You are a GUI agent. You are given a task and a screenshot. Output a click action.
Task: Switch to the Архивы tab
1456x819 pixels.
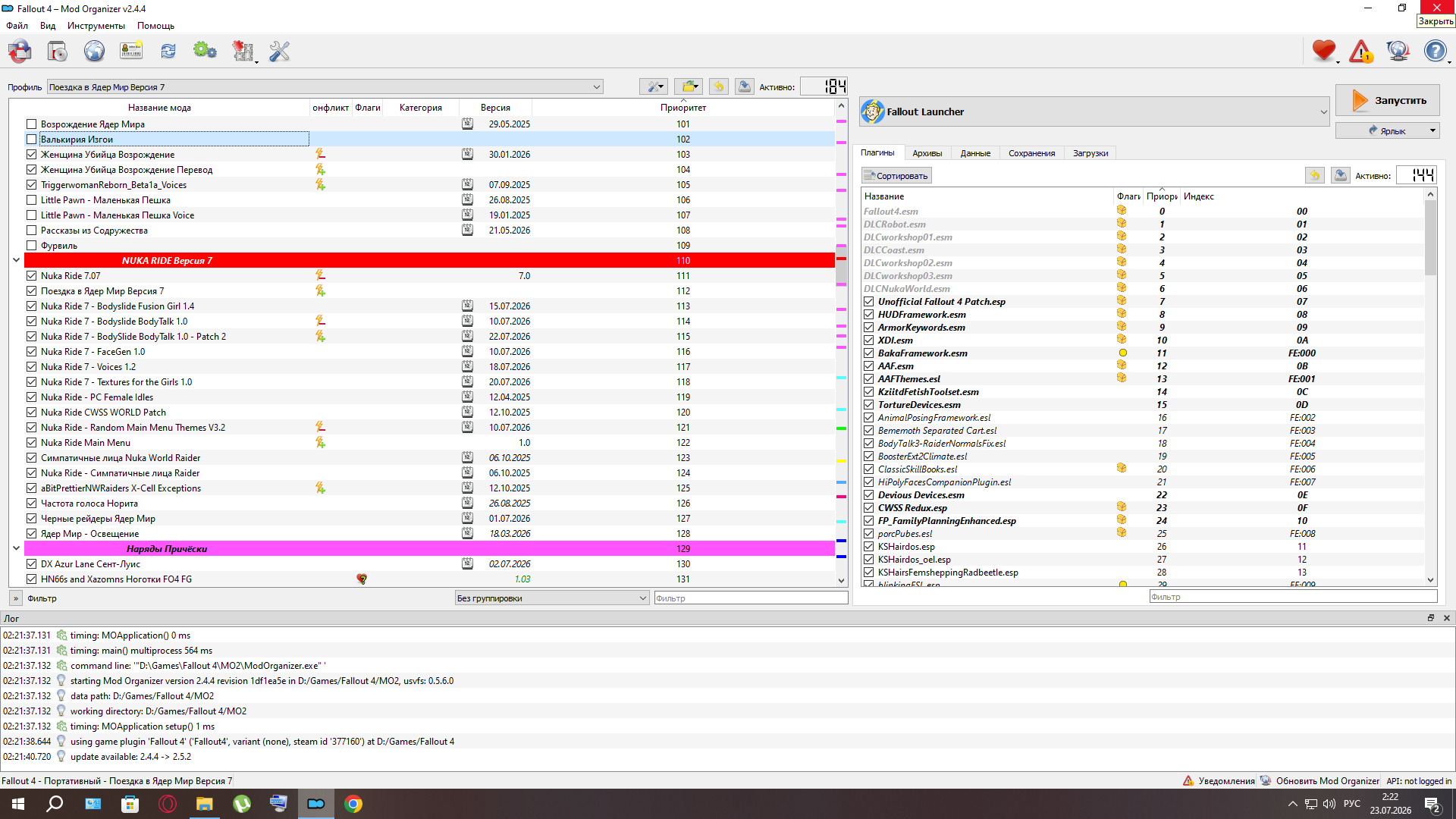tap(927, 153)
